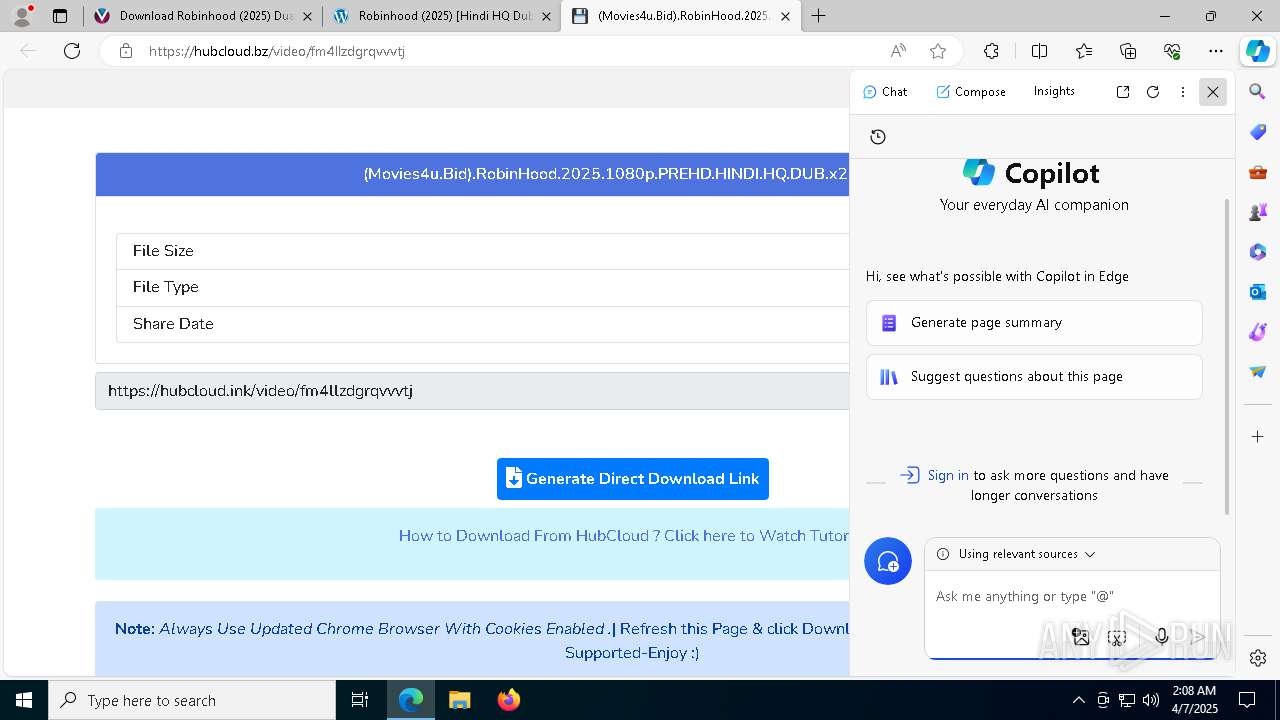Show hidden system tray icons chevron
1280x720 pixels.
click(1078, 700)
